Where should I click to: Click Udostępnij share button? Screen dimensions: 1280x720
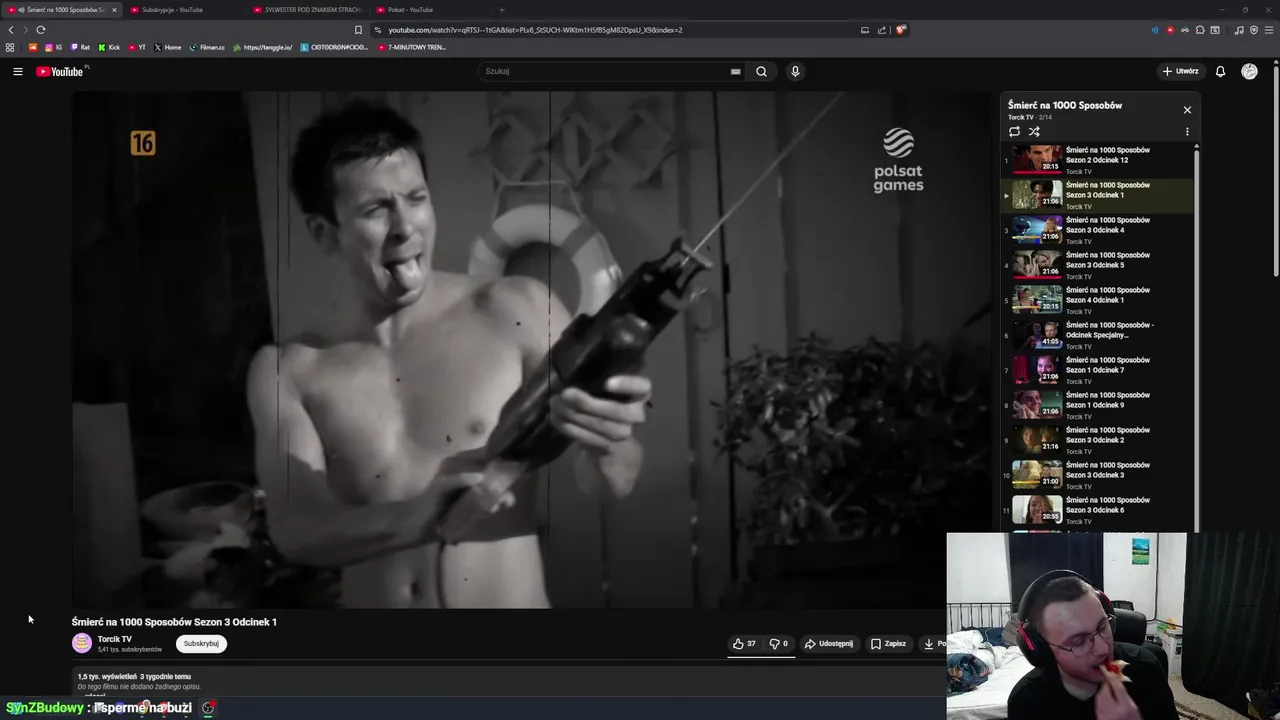[x=829, y=644]
